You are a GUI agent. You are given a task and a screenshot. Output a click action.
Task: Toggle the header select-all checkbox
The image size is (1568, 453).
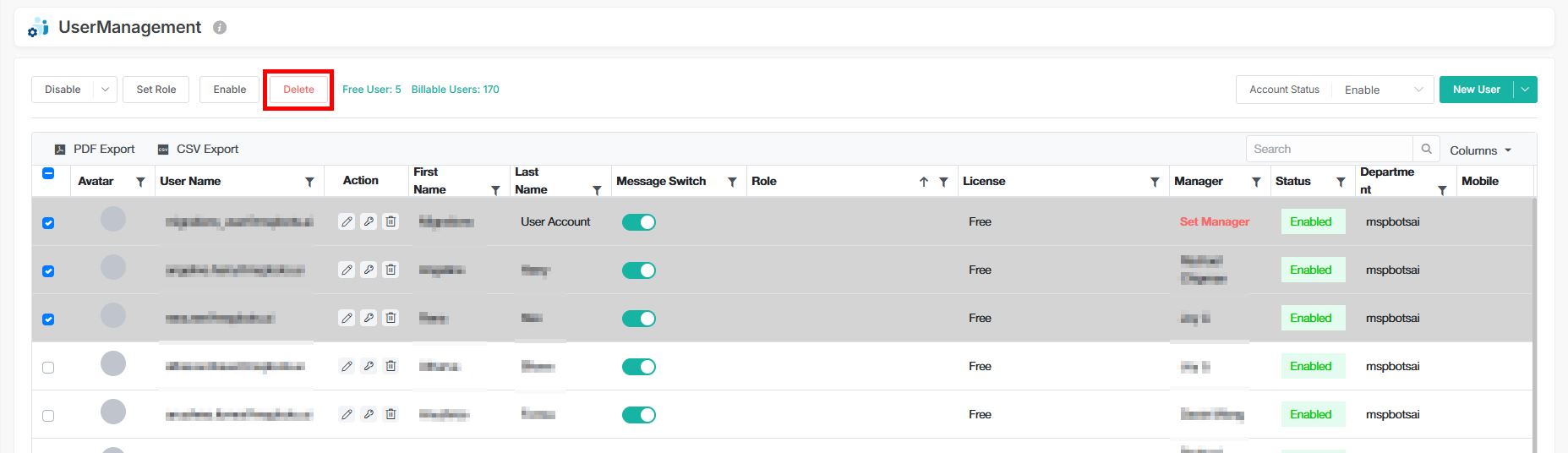[48, 173]
